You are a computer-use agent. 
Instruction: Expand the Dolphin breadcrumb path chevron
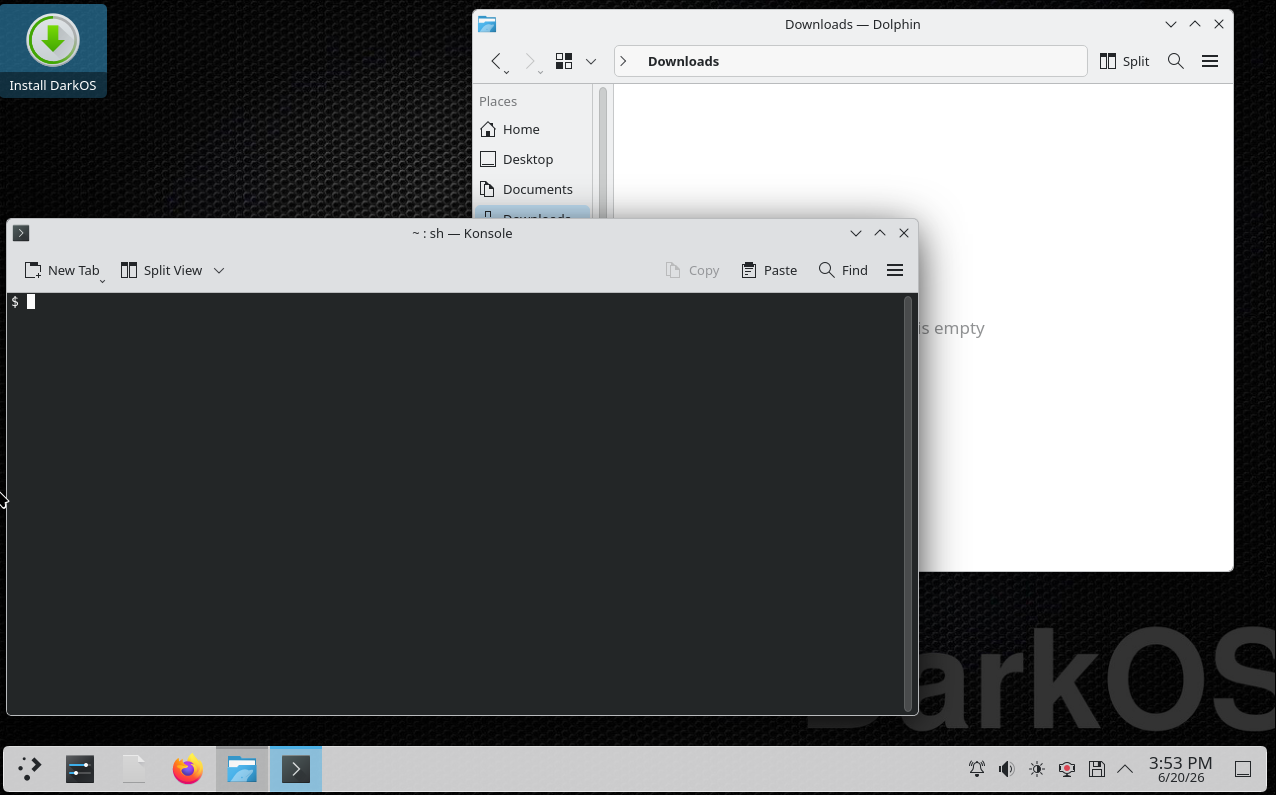coord(624,61)
